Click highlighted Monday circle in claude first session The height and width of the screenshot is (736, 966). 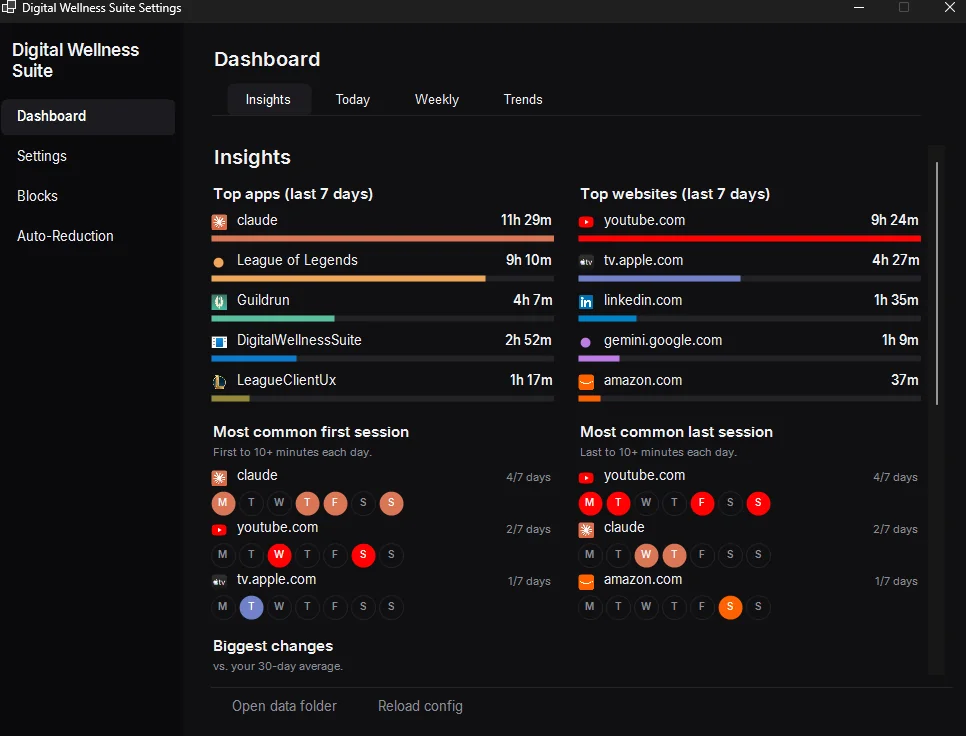click(x=223, y=503)
